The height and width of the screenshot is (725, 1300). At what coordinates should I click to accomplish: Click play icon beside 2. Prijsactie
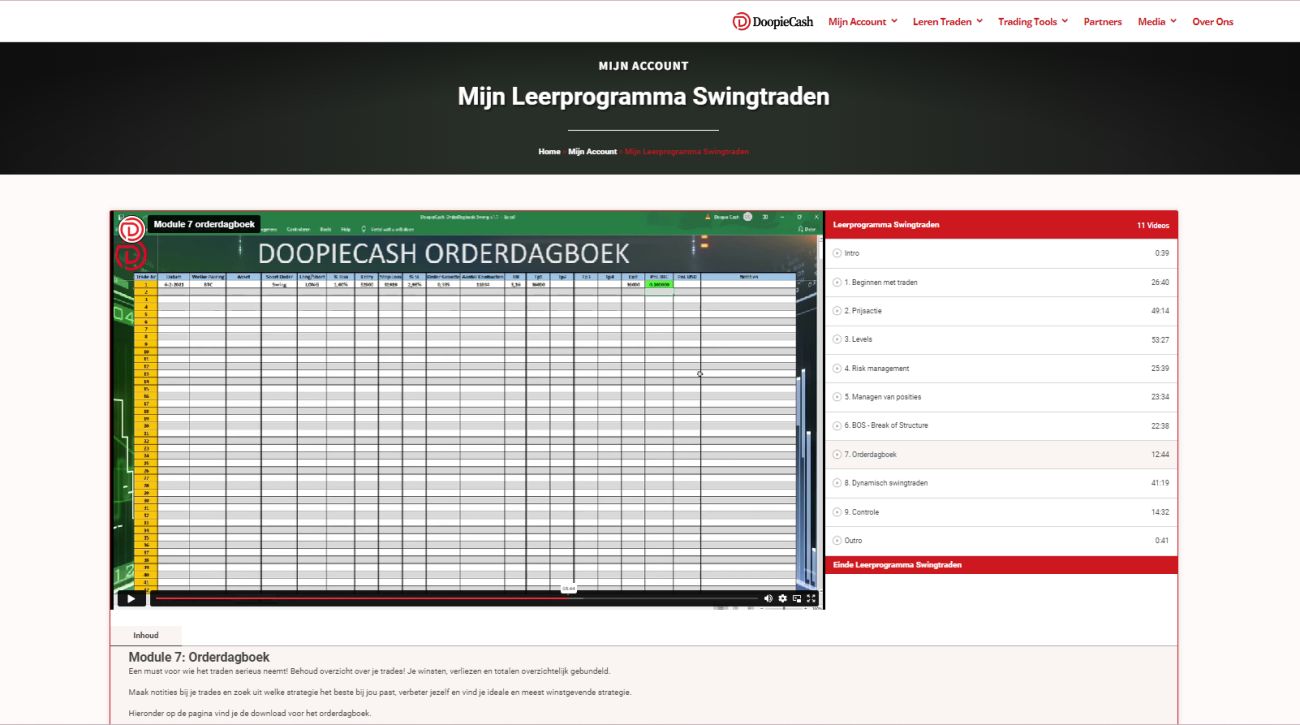(837, 311)
